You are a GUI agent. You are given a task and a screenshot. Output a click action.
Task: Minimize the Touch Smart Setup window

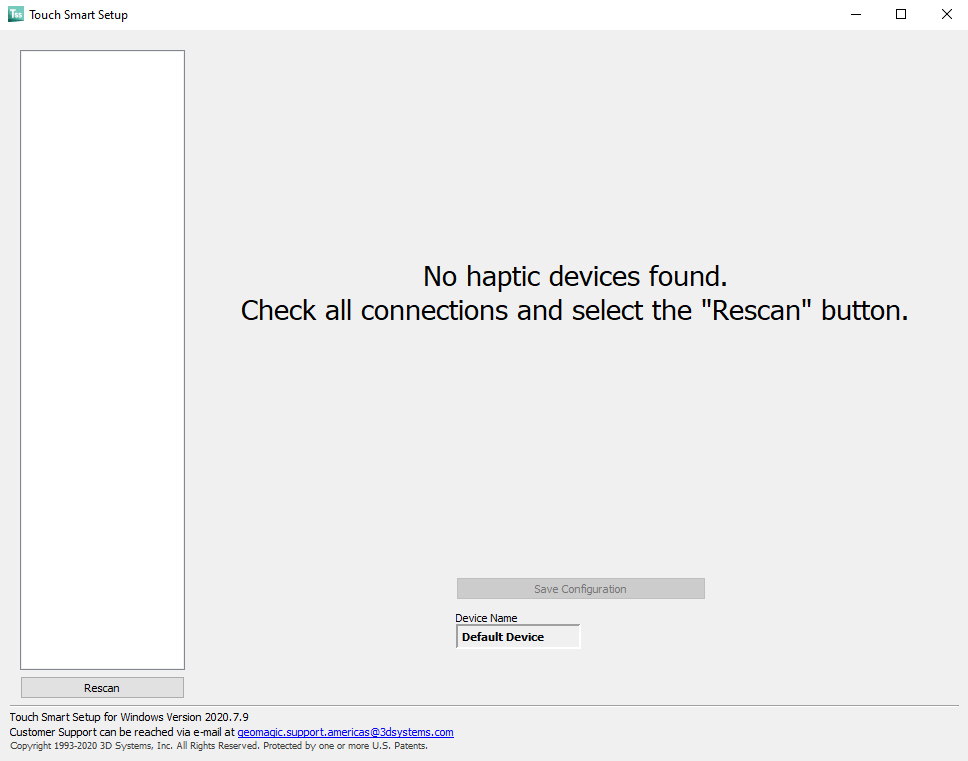(x=856, y=14)
